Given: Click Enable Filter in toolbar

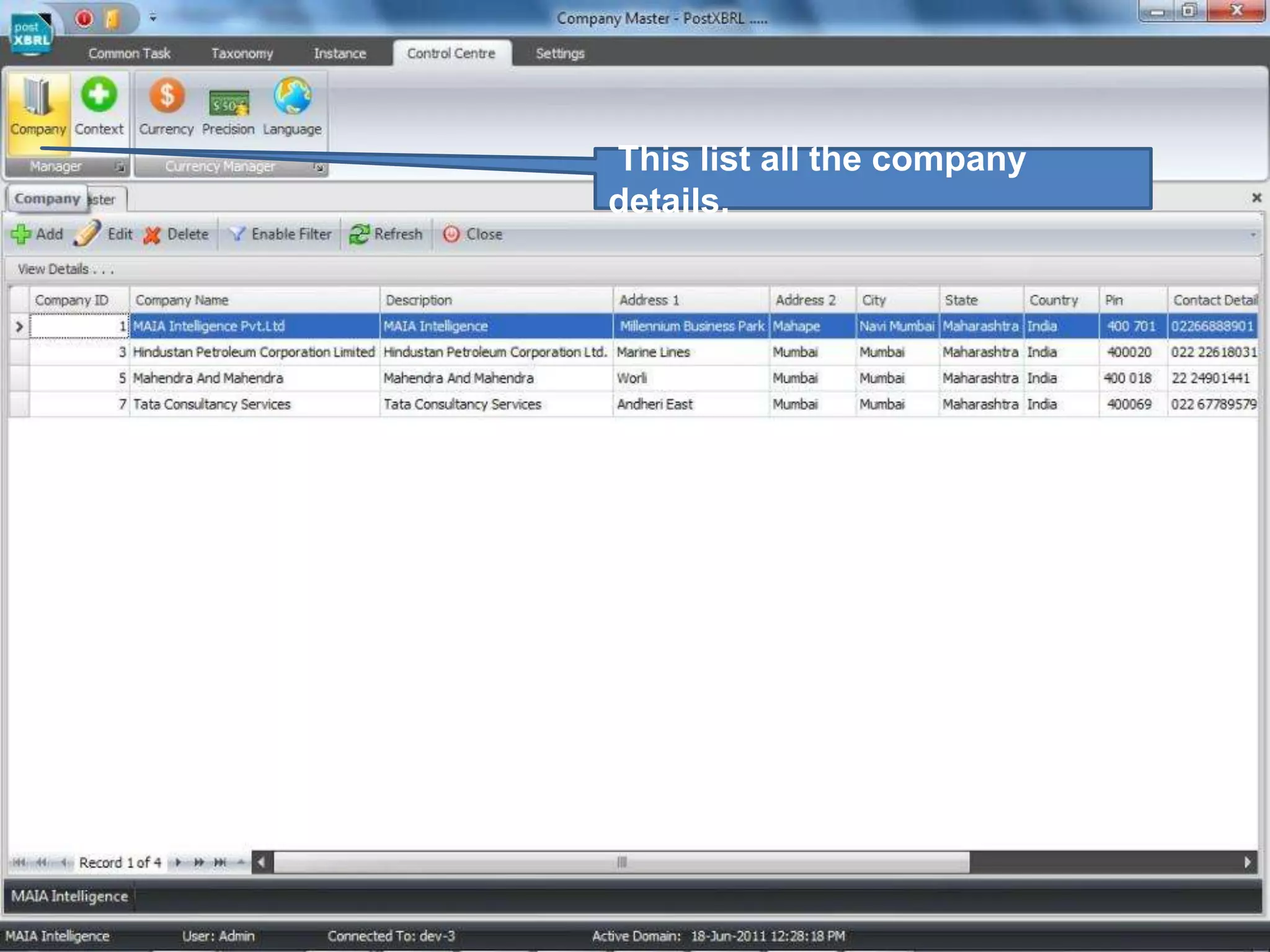Looking at the screenshot, I should point(280,234).
